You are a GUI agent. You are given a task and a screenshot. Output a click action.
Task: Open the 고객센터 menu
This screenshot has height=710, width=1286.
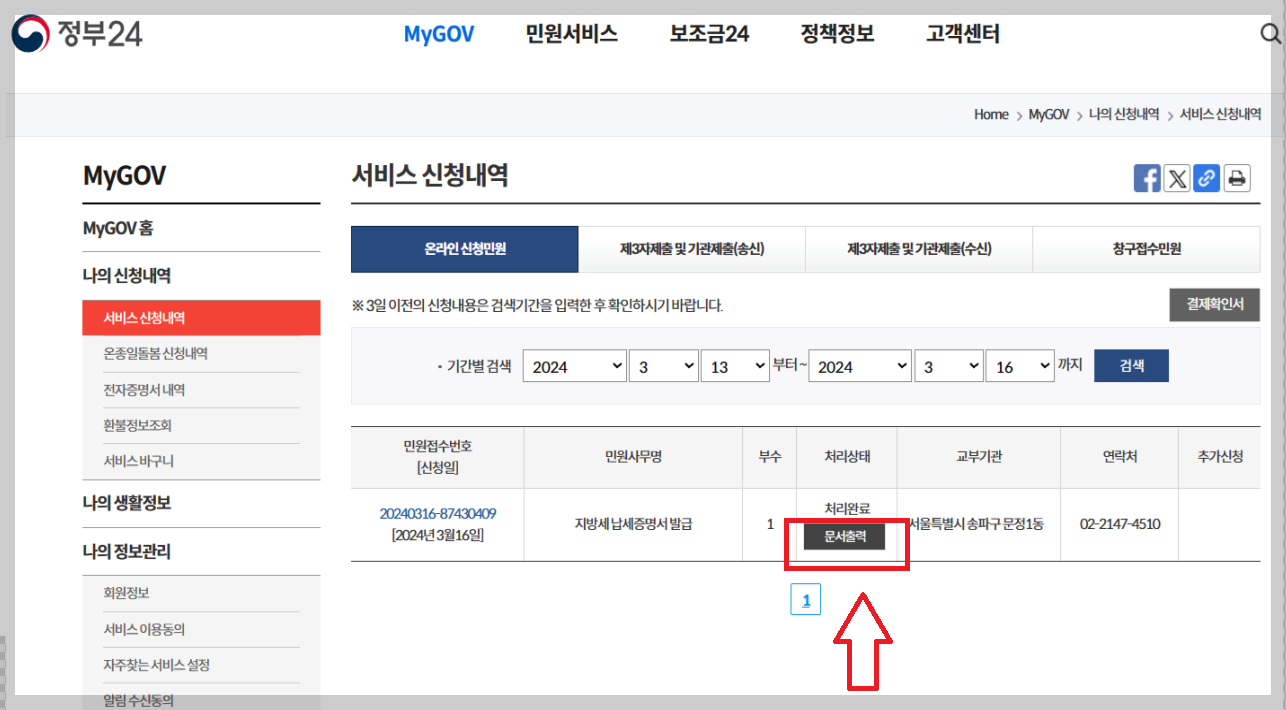(x=961, y=33)
